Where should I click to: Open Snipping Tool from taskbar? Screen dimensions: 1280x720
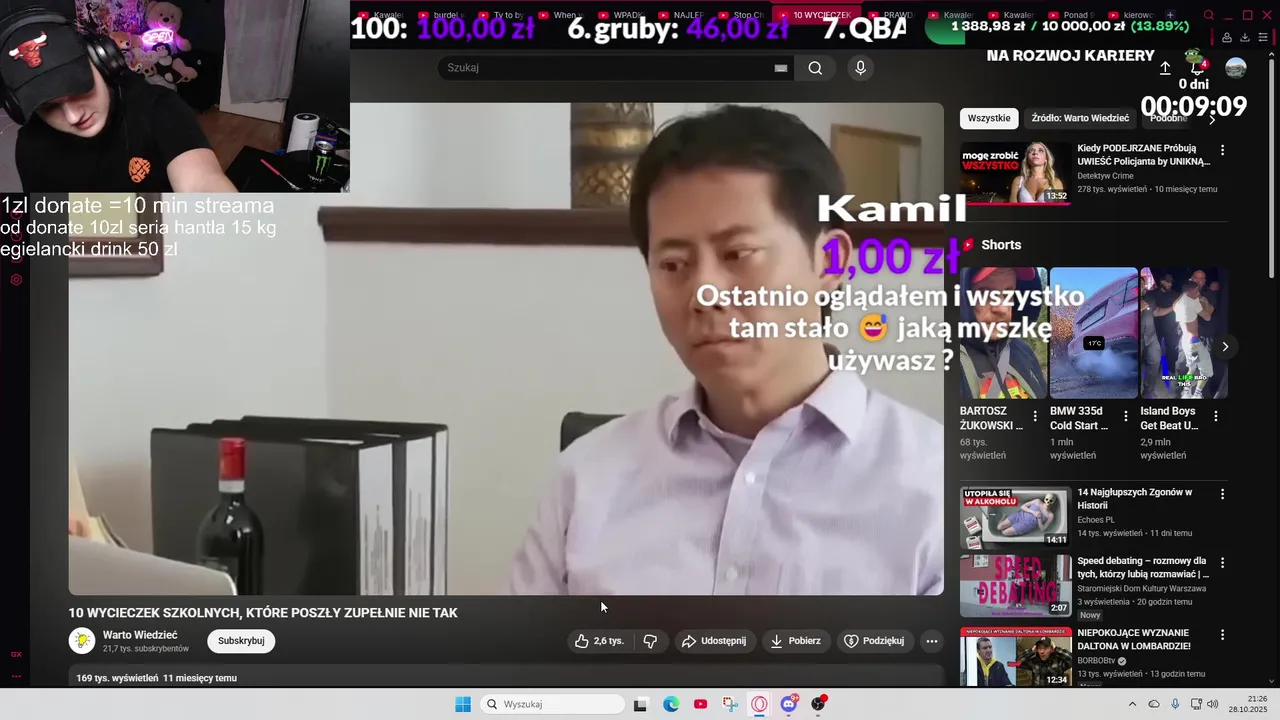730,704
